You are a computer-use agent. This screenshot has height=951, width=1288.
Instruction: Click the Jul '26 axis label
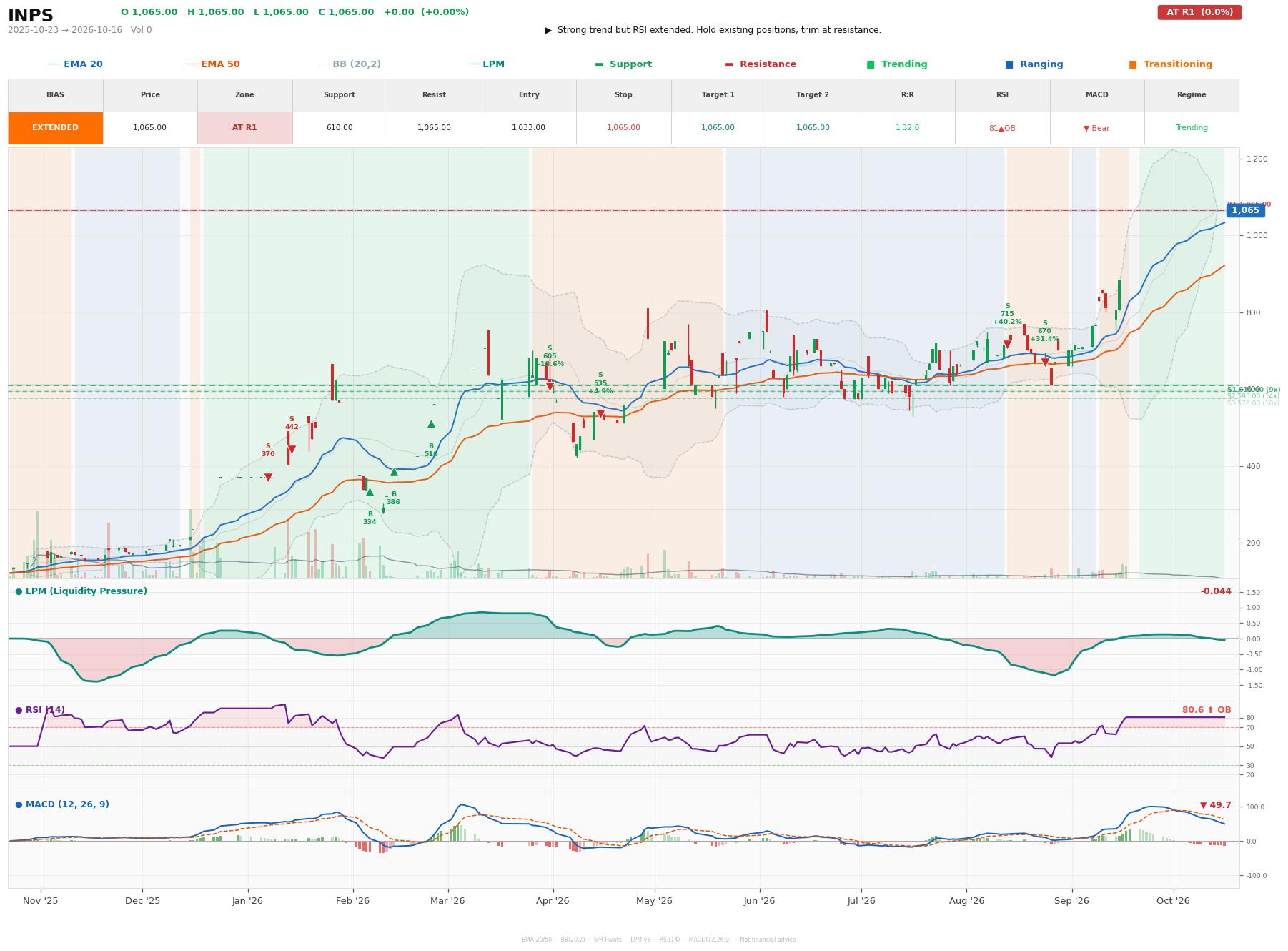pyautogui.click(x=861, y=901)
